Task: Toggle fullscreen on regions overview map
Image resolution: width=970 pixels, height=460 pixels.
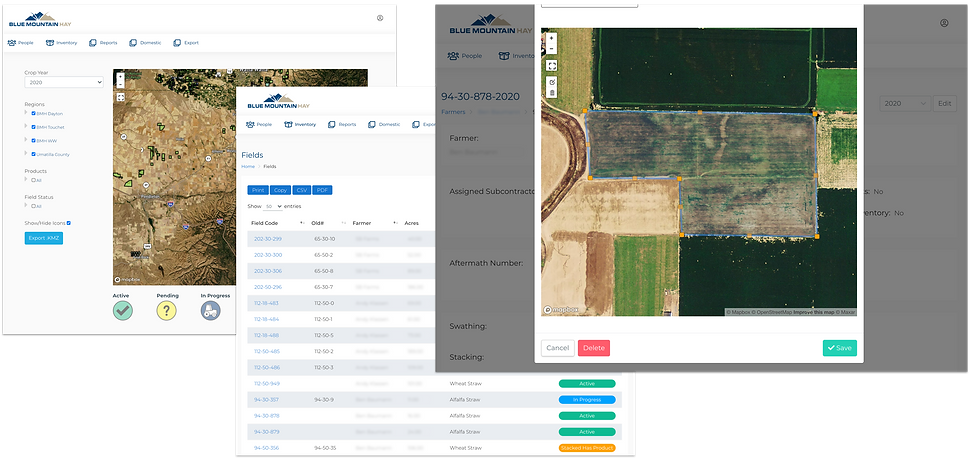Action: (x=121, y=97)
